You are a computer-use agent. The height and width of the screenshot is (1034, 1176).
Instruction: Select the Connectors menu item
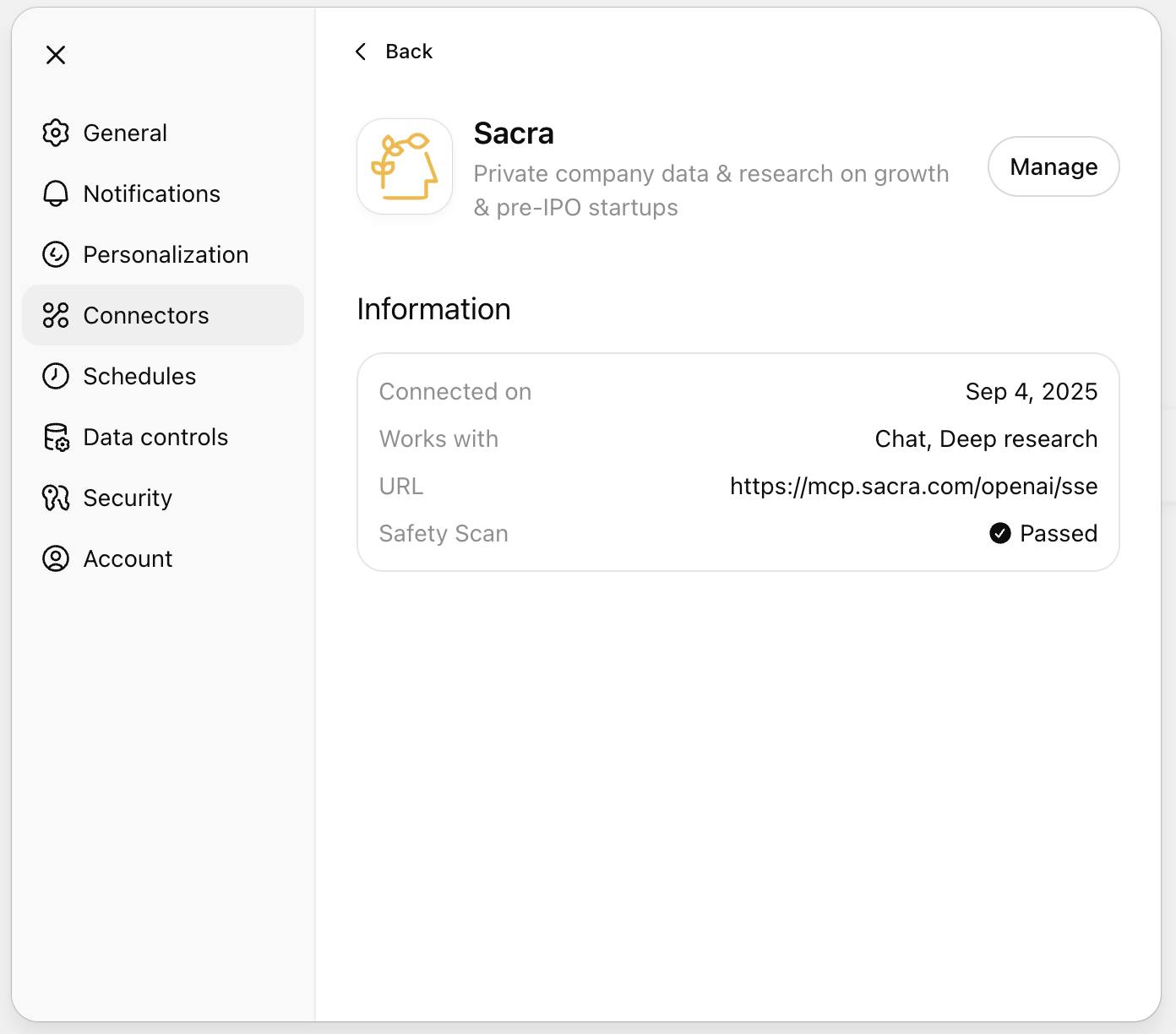tap(163, 315)
